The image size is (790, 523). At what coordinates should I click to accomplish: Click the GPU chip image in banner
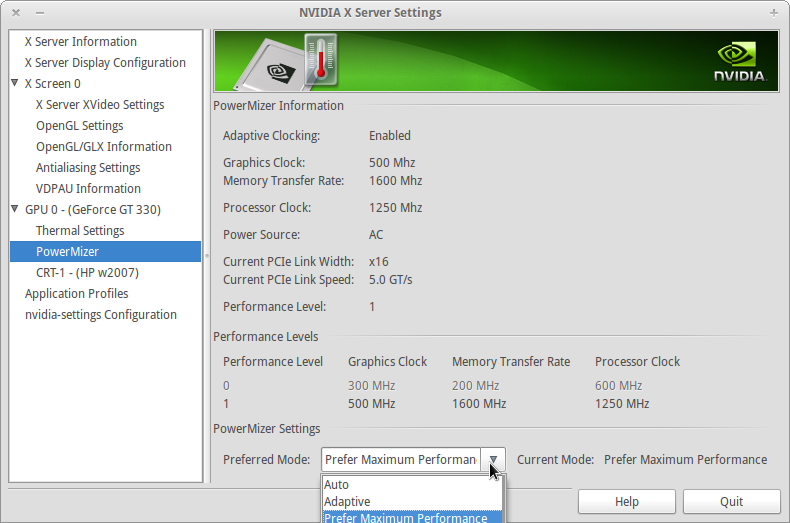pos(270,68)
